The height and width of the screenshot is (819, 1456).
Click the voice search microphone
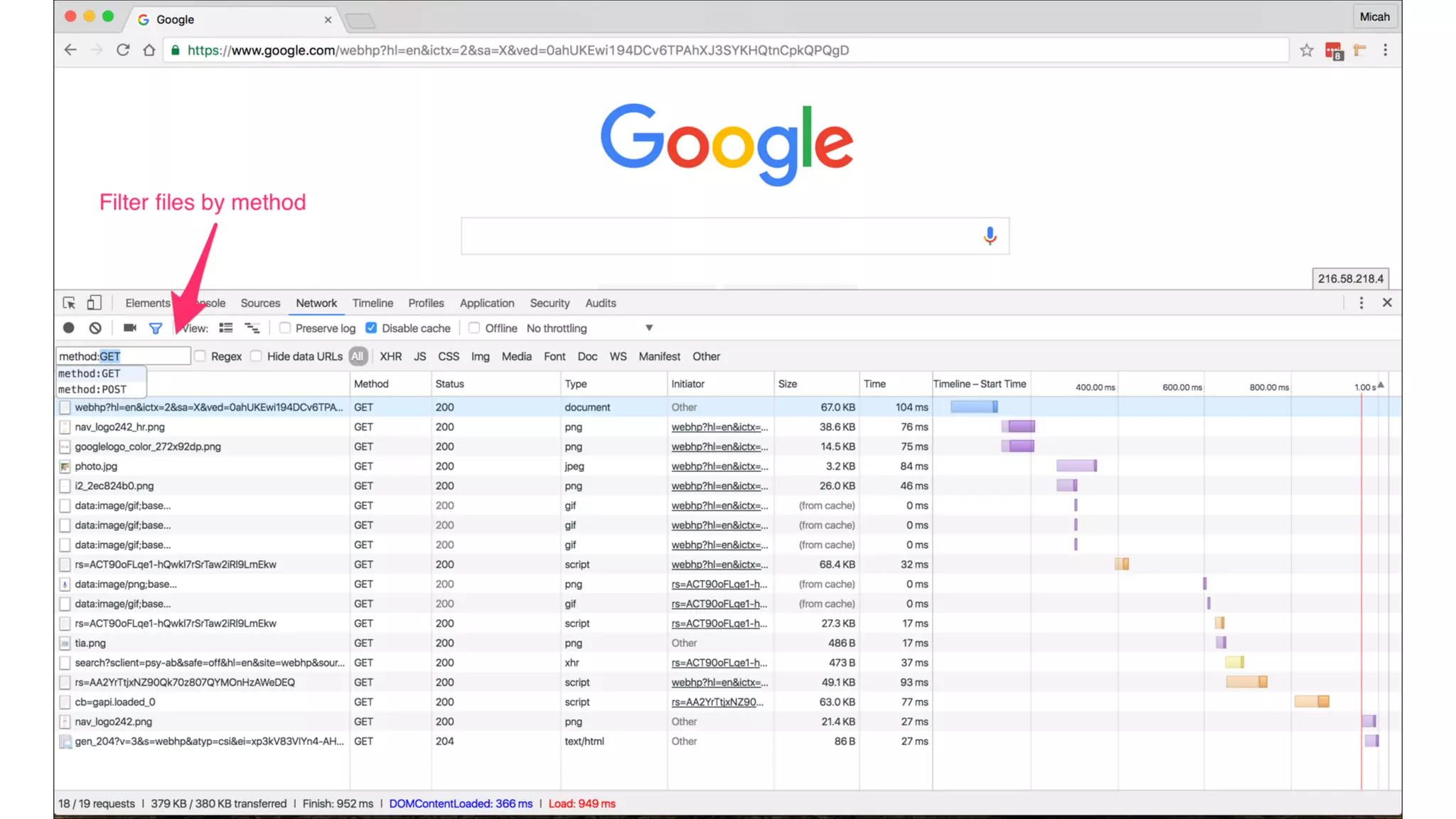[x=990, y=235]
